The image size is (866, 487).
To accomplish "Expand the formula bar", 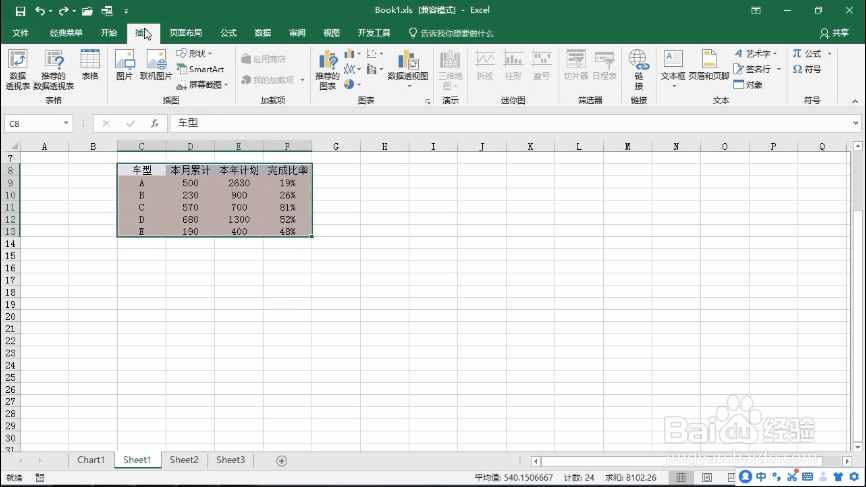I will coord(856,123).
